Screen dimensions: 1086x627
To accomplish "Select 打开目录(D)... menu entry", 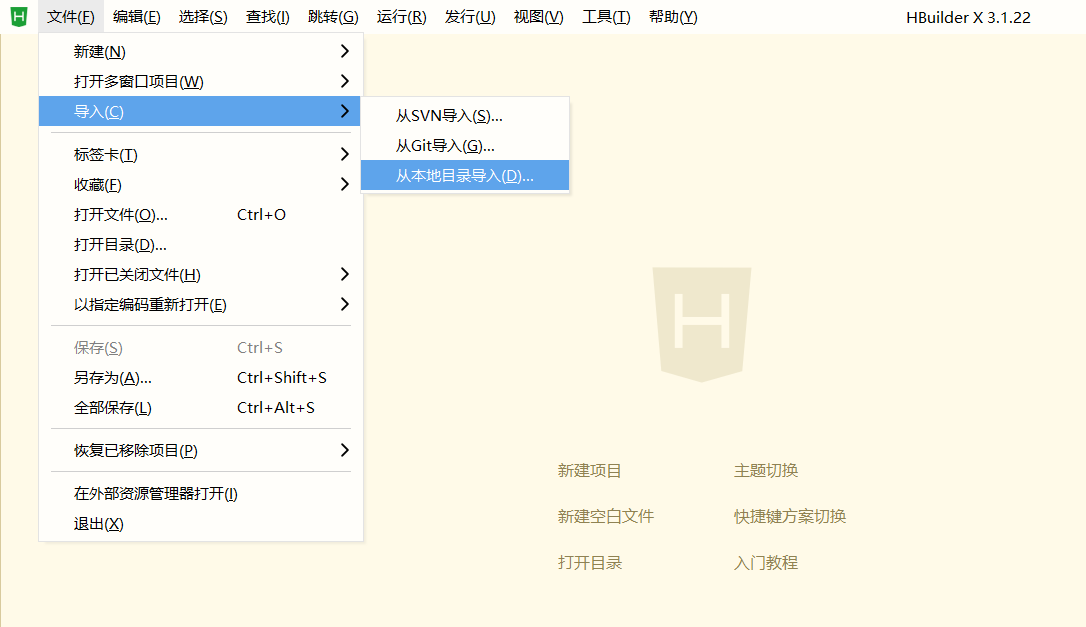I will pyautogui.click(x=200, y=245).
